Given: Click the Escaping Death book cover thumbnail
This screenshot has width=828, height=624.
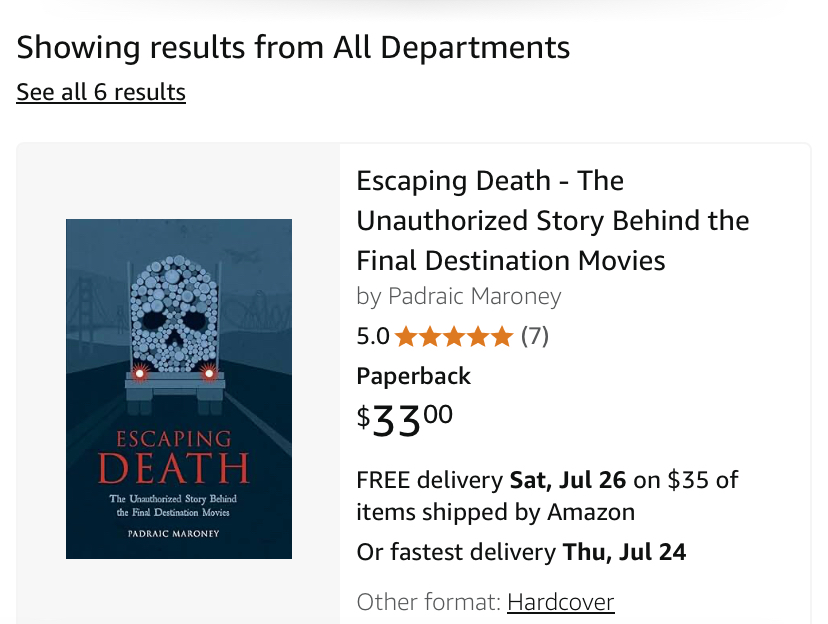Looking at the screenshot, I should pos(179,389).
